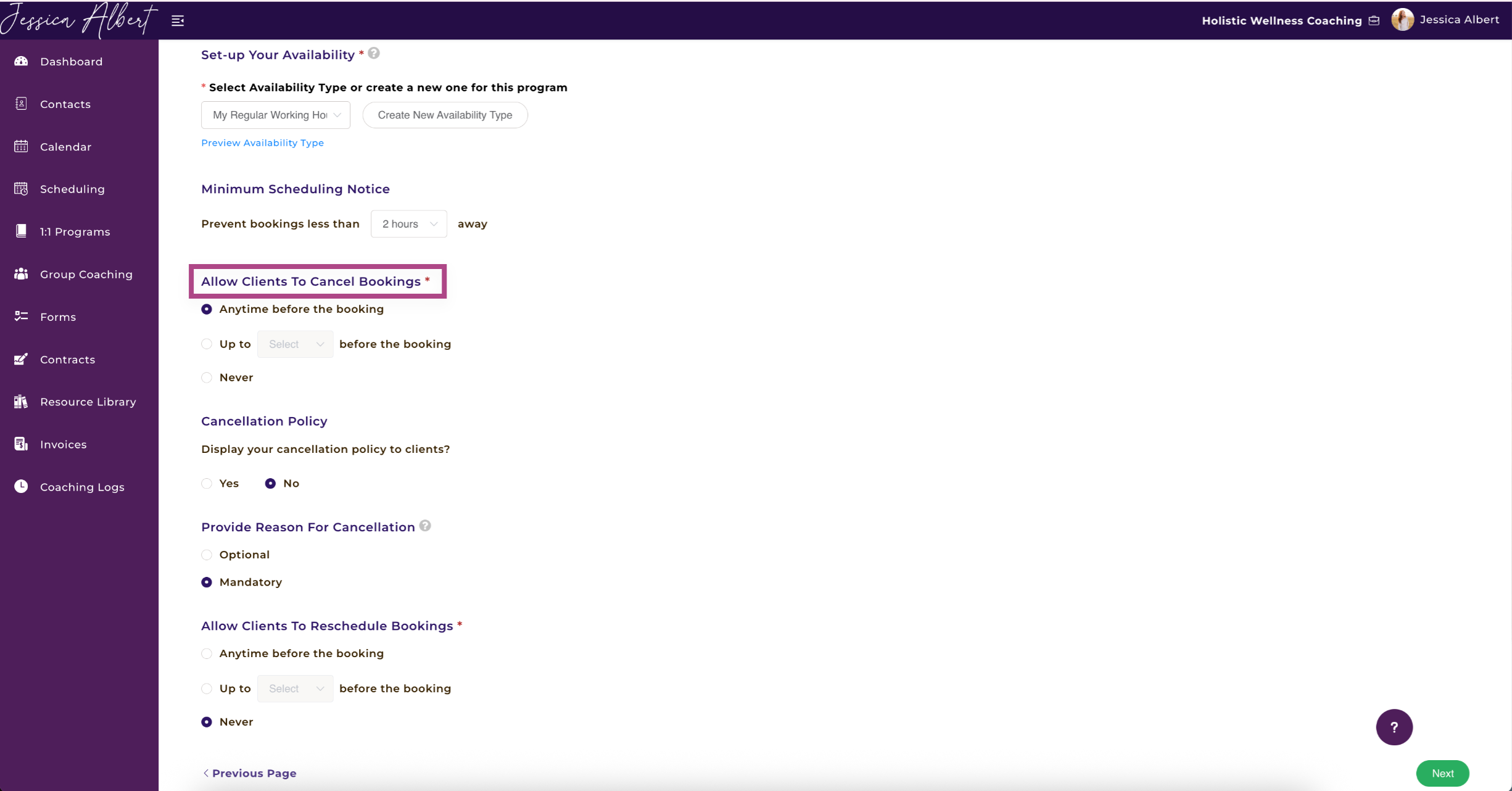Choose Yes to display cancellation policy

[207, 484]
